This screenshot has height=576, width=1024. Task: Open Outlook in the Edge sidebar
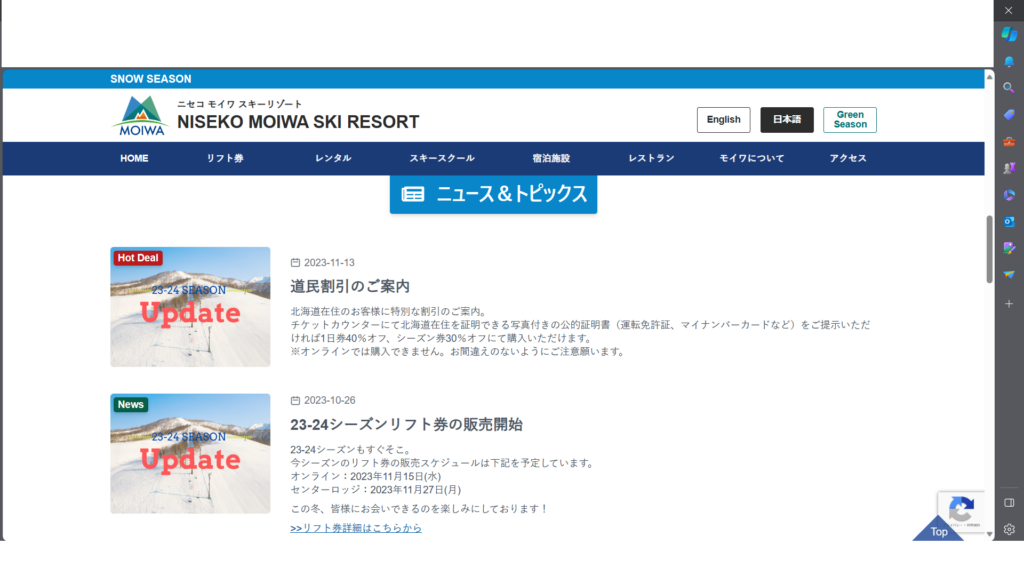(x=1009, y=221)
